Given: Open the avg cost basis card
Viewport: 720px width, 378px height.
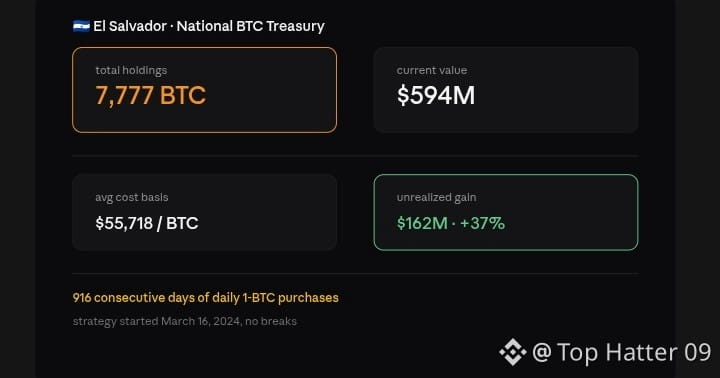Looking at the screenshot, I should [x=204, y=212].
